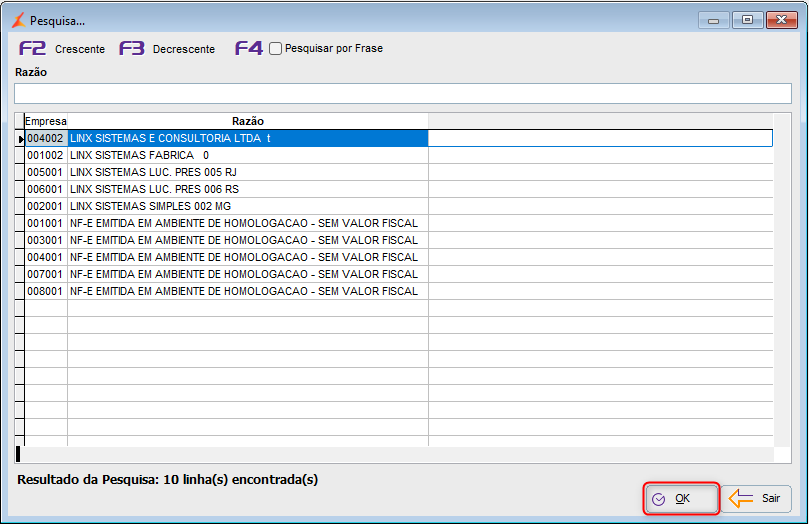
Task: Exit the dialog with the Sair button
Action: pos(756,499)
